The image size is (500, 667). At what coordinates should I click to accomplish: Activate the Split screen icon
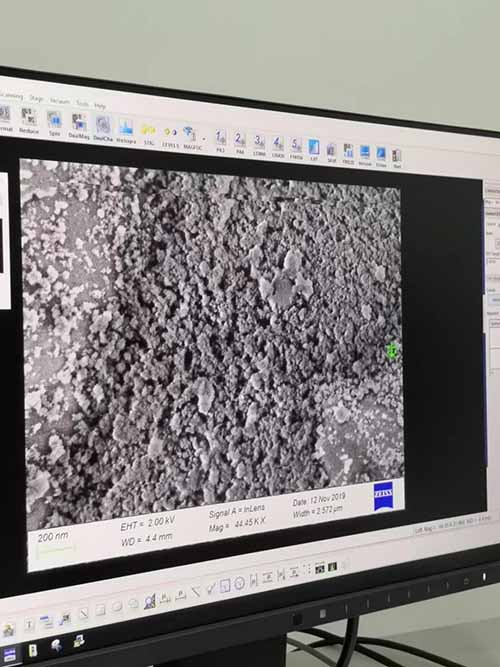click(x=54, y=120)
